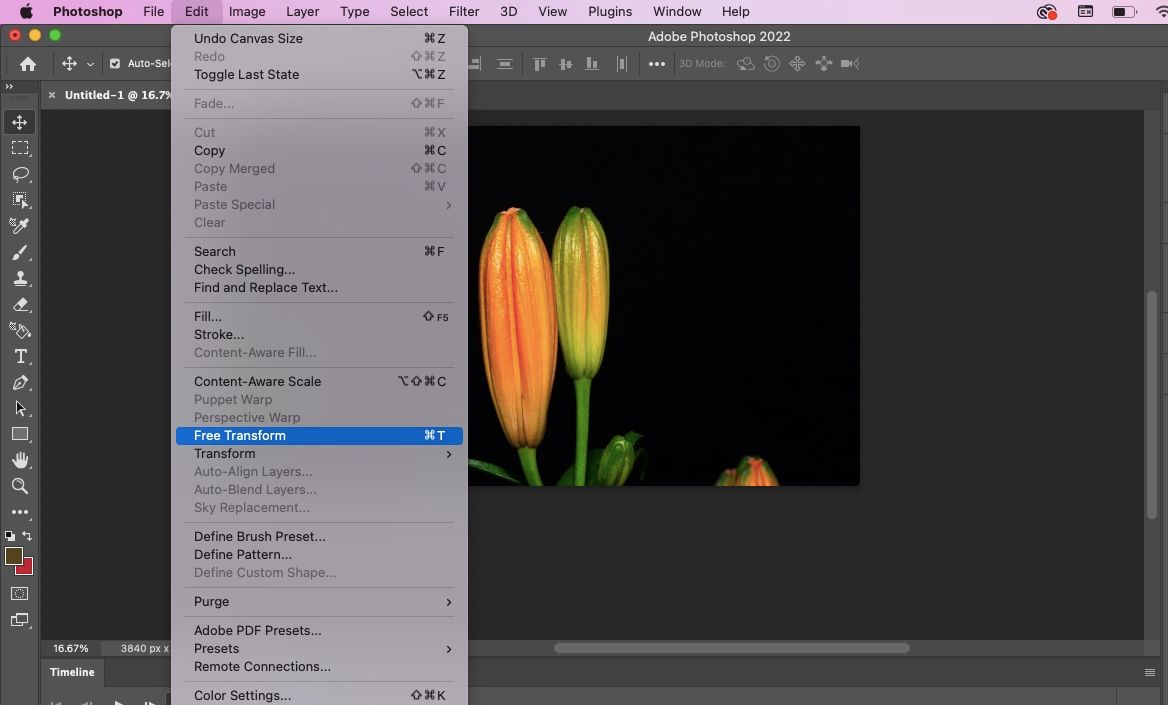Select the Horizontal Type tool
Viewport: 1168px width, 705px height.
coord(20,357)
